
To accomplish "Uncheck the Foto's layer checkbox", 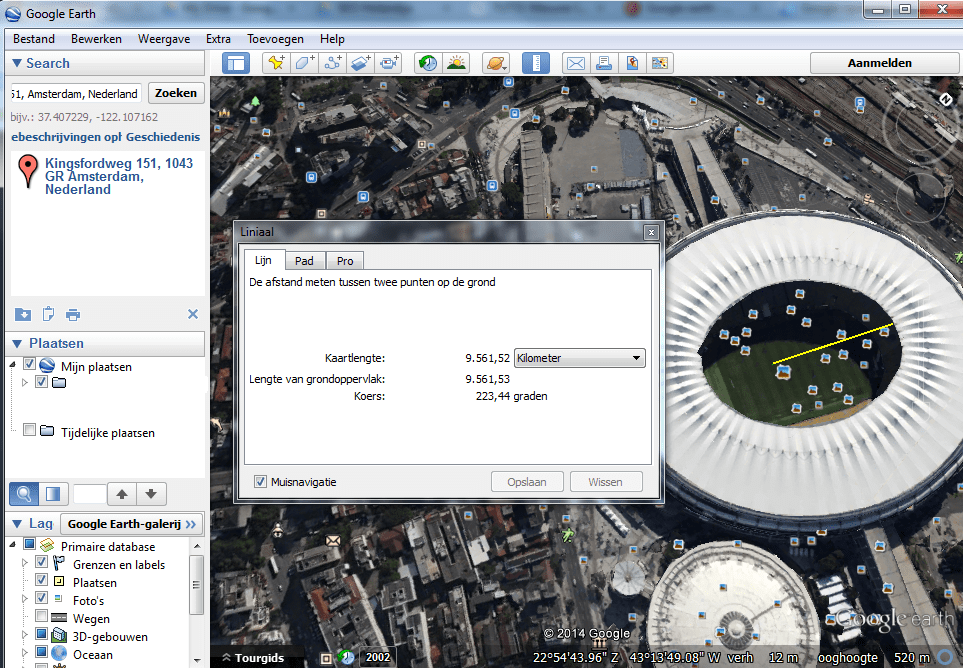I will pos(41,597).
